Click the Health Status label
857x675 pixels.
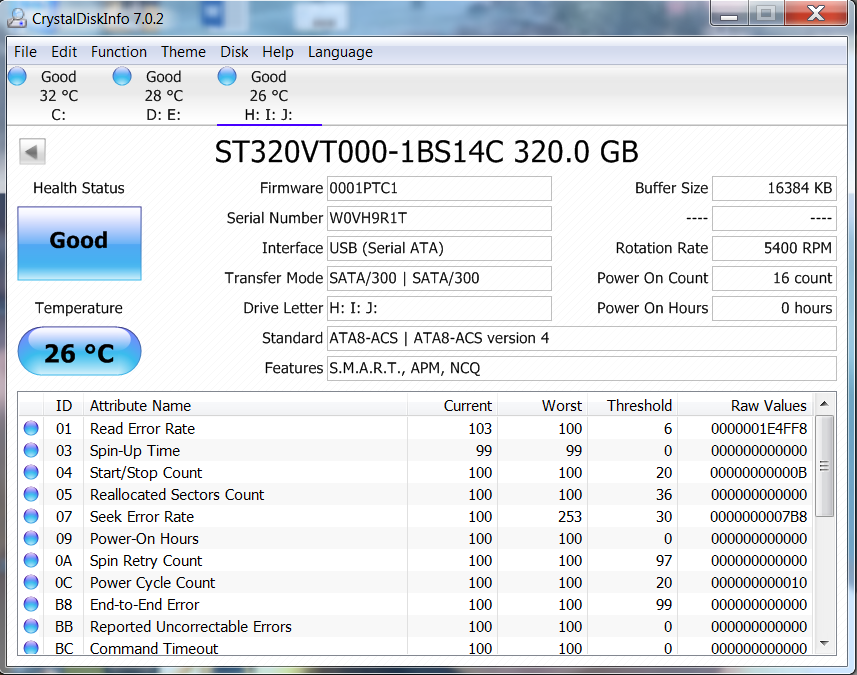pyautogui.click(x=79, y=188)
